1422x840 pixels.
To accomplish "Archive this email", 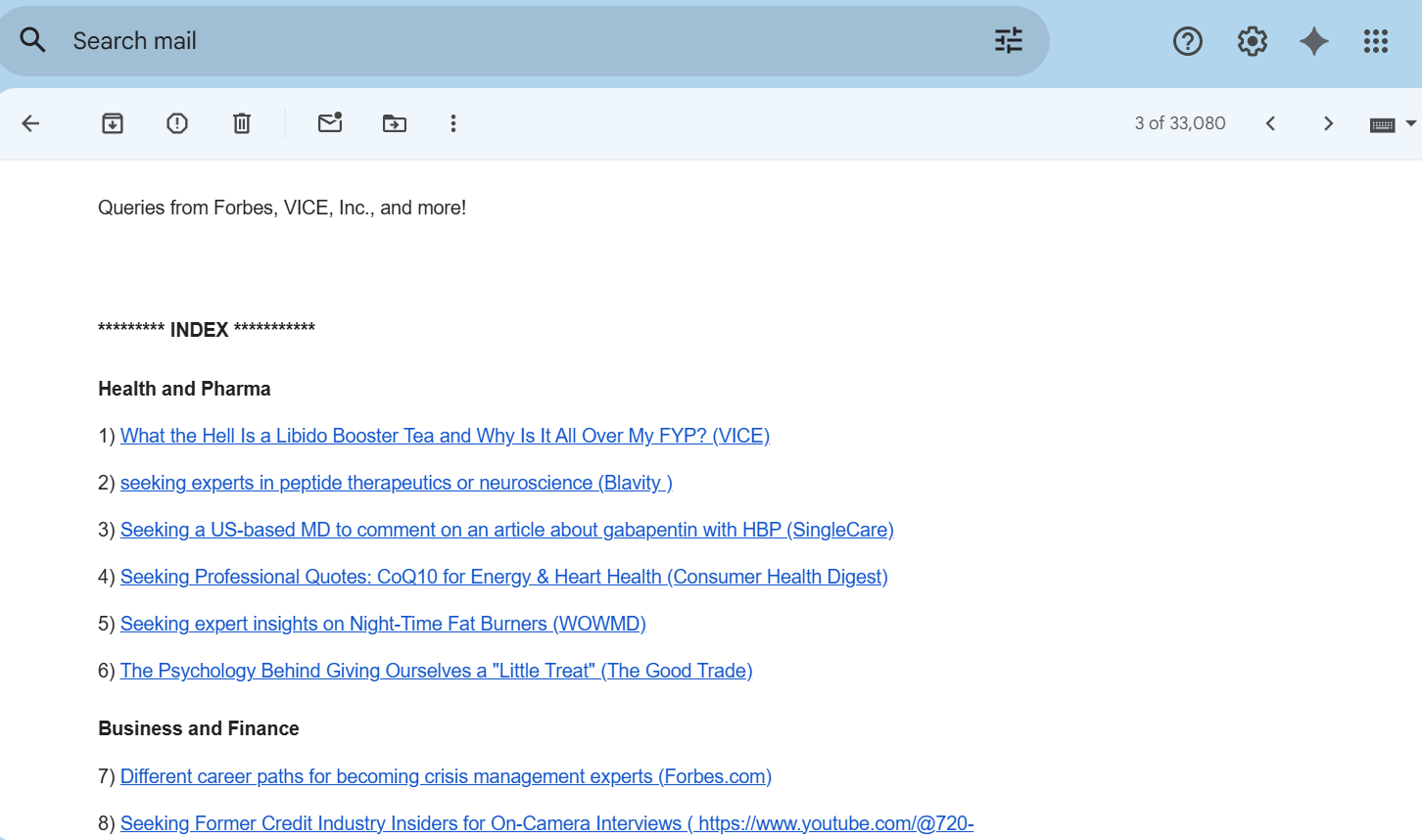I will pyautogui.click(x=113, y=123).
